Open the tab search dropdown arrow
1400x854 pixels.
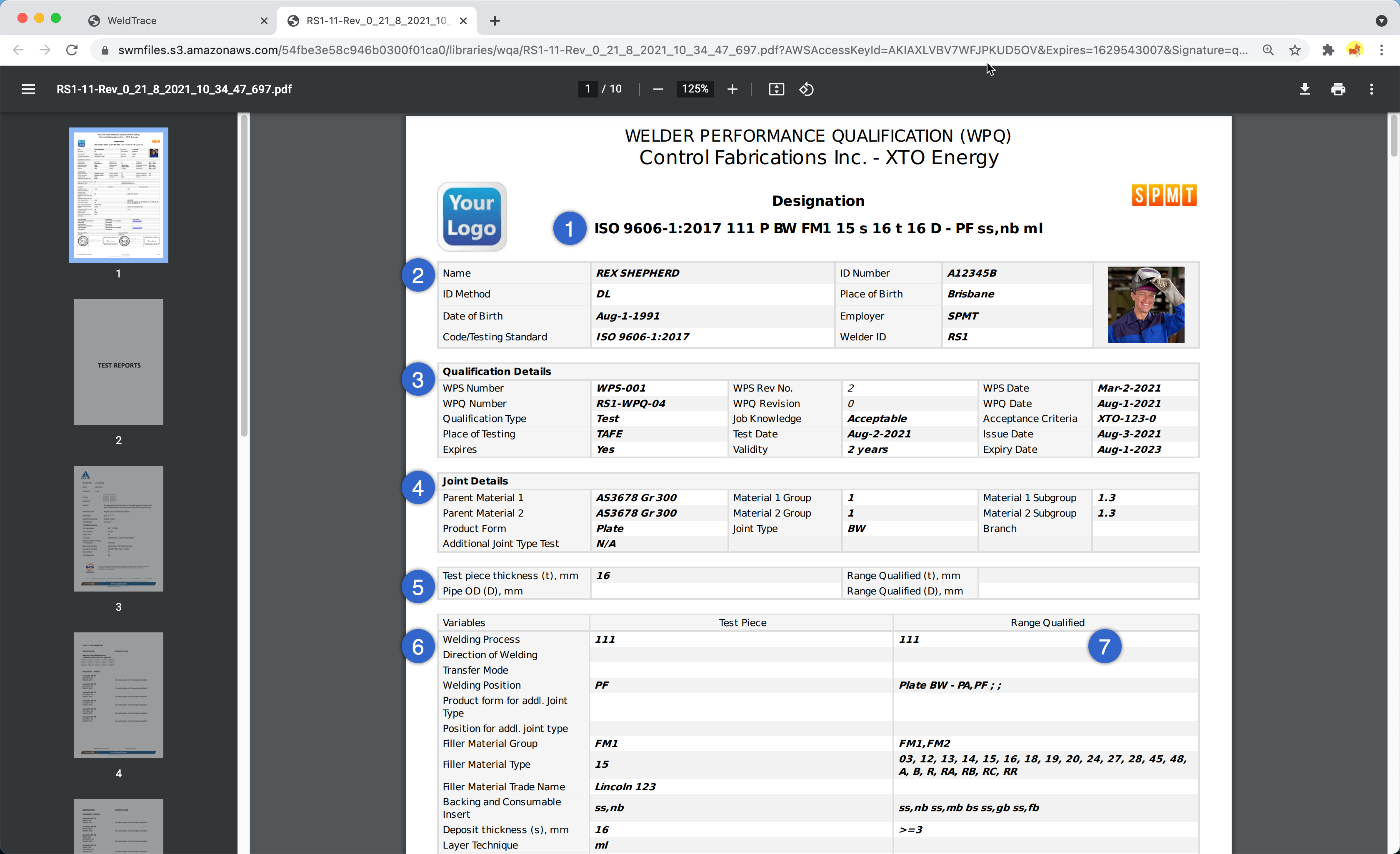pyautogui.click(x=1382, y=21)
